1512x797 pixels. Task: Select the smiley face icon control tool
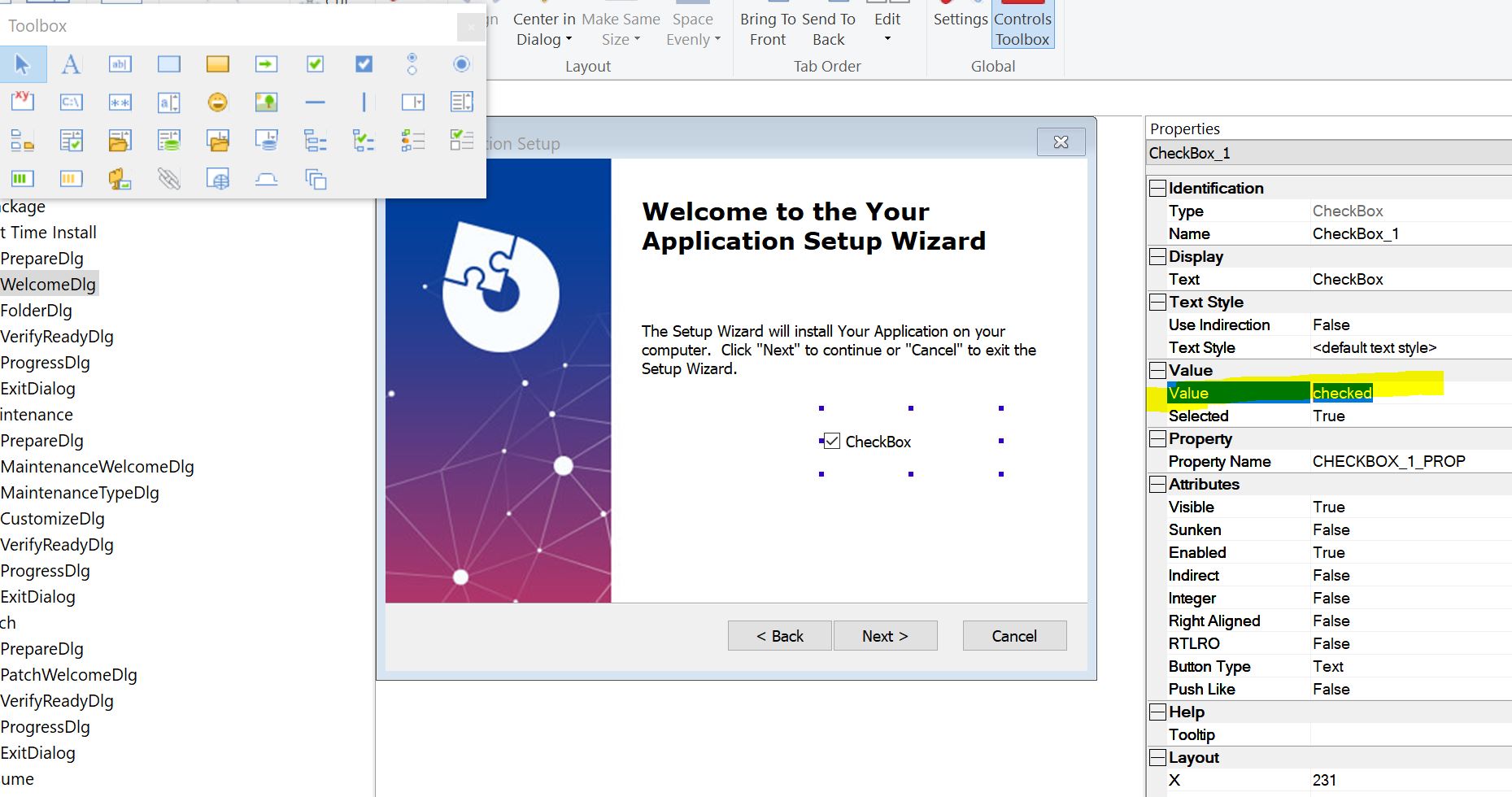point(217,102)
